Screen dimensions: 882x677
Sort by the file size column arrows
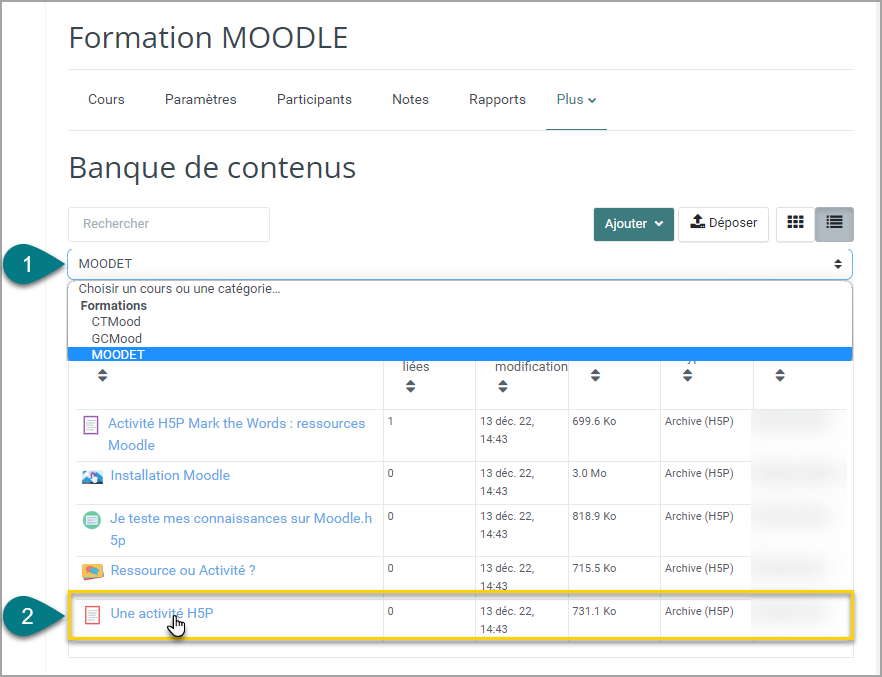(595, 375)
